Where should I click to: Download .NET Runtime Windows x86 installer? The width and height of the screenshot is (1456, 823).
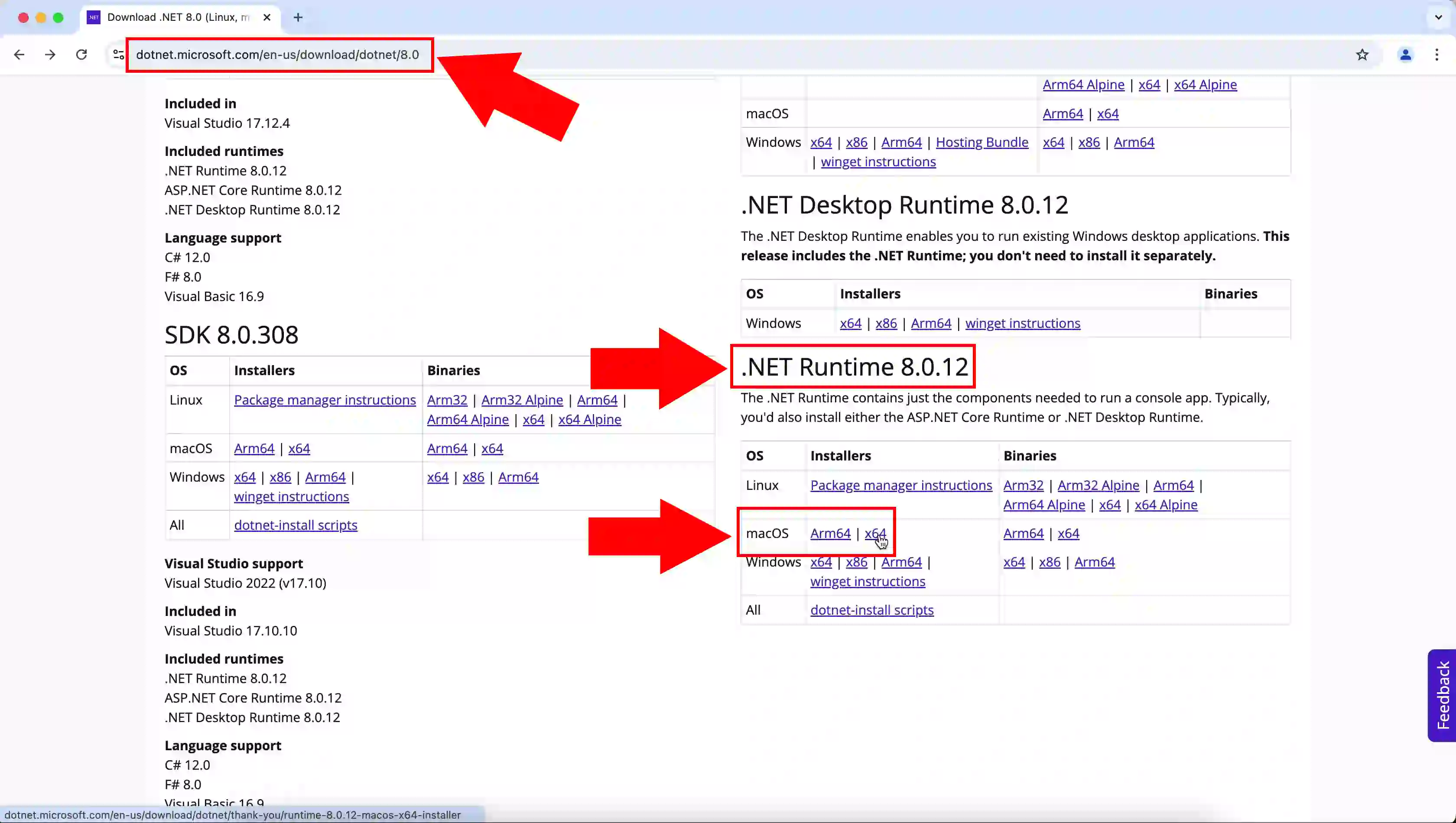[x=856, y=562]
